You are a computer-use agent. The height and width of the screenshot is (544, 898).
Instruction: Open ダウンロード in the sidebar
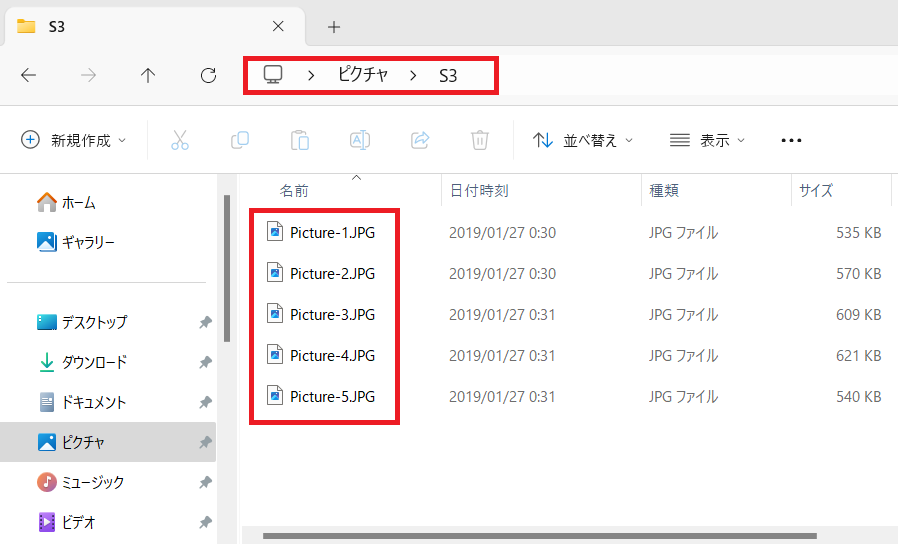pyautogui.click(x=94, y=362)
